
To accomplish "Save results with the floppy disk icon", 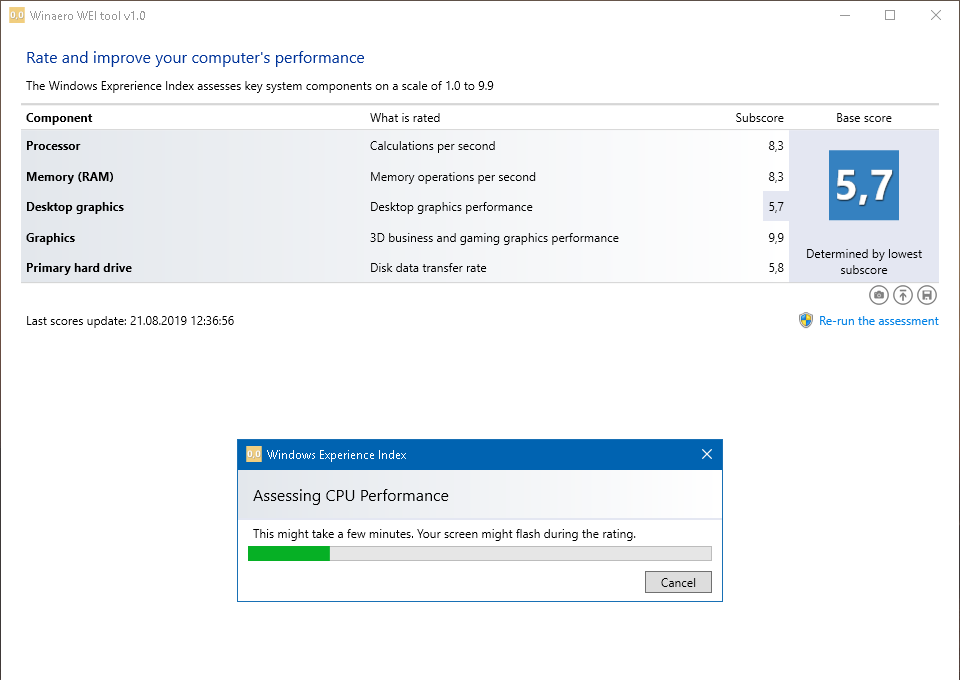I will coord(927,295).
